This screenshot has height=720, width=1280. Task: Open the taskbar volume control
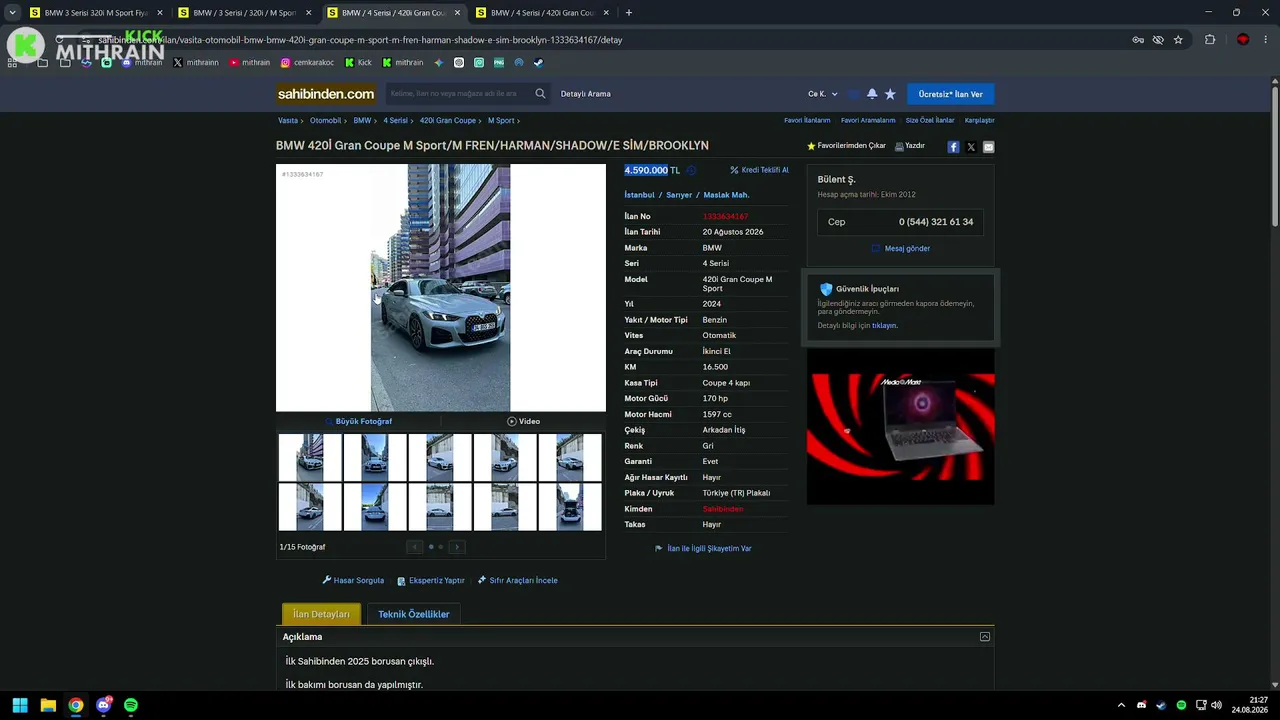1216,705
